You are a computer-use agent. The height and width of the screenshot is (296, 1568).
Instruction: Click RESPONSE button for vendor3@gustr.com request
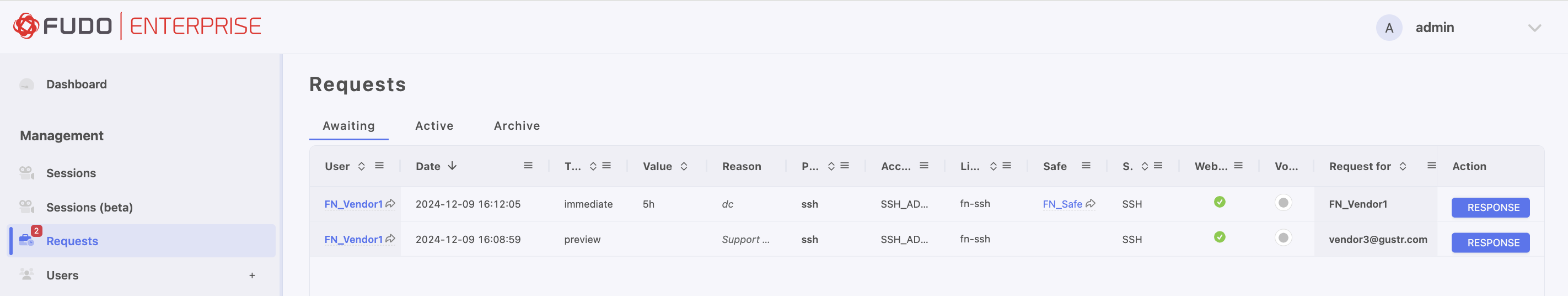pos(1490,243)
